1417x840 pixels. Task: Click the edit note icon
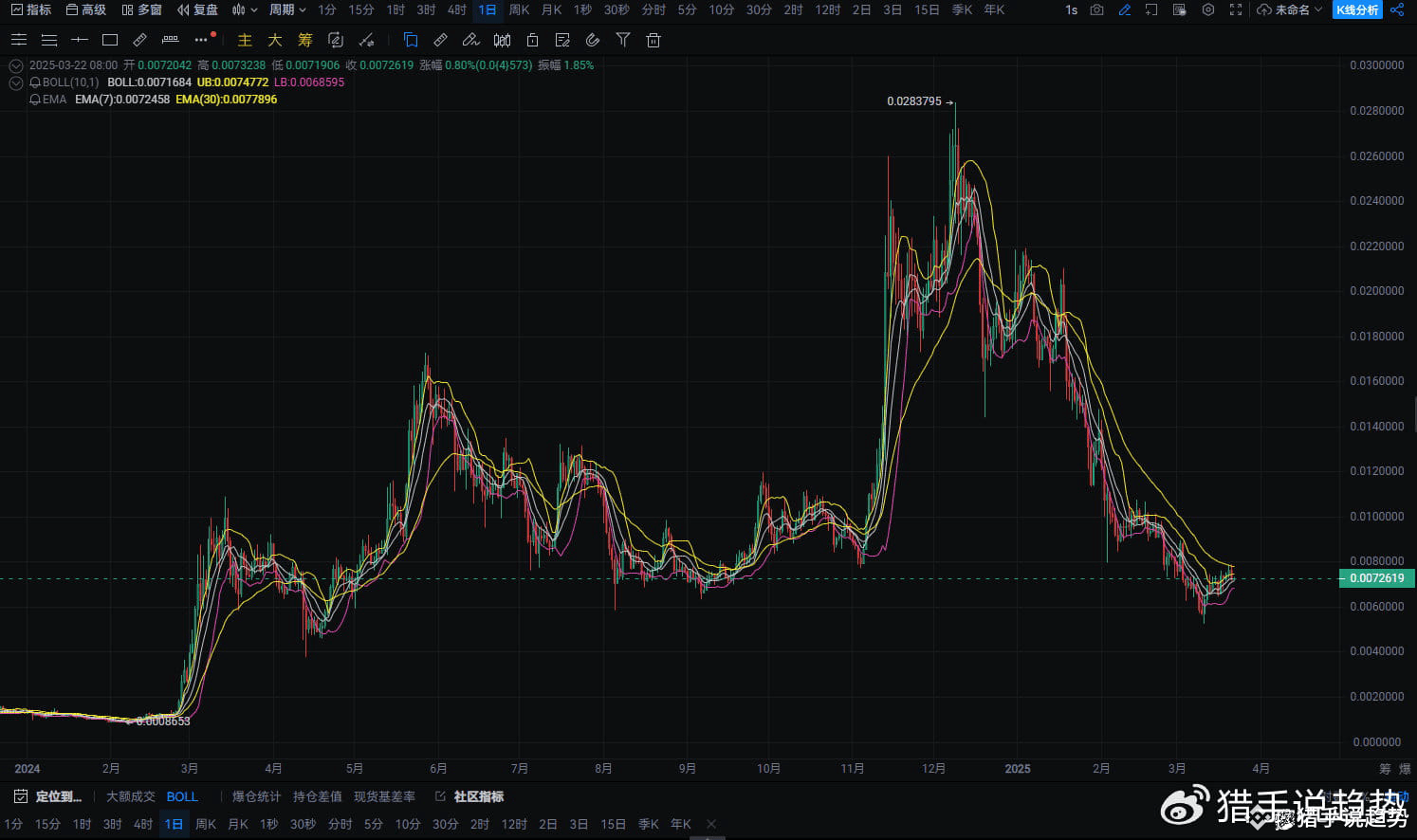coord(562,40)
